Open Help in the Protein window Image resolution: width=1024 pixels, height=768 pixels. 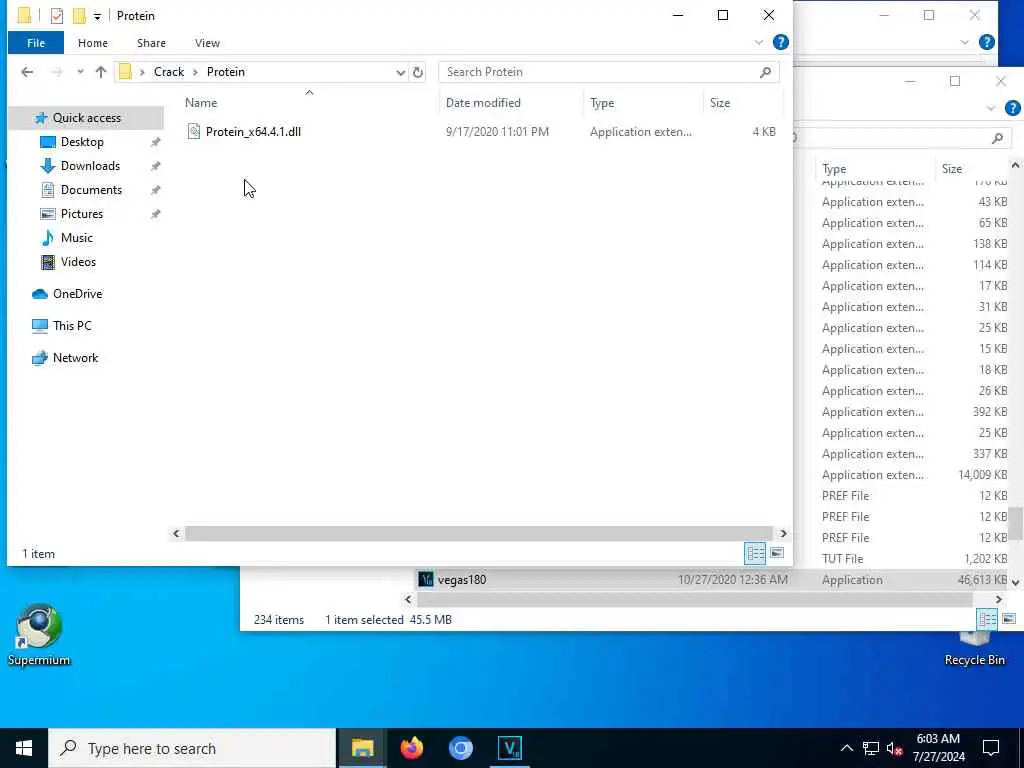780,42
